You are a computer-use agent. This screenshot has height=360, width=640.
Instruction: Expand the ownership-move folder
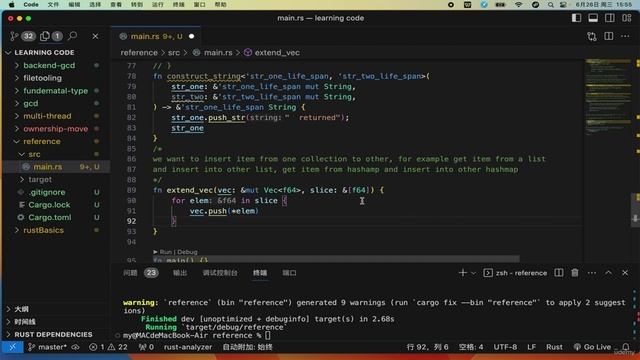pyautogui.click(x=56, y=129)
